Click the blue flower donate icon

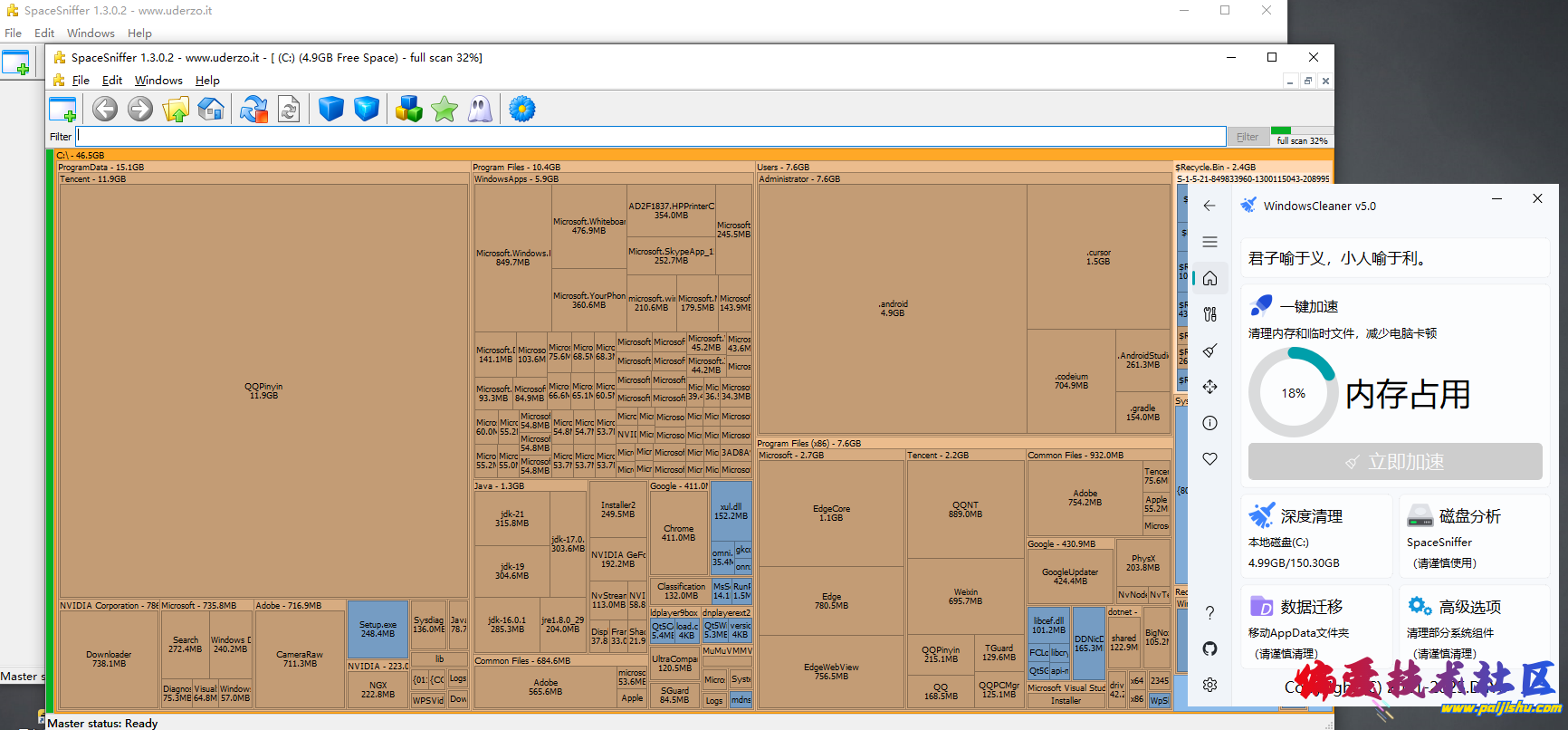pos(522,110)
